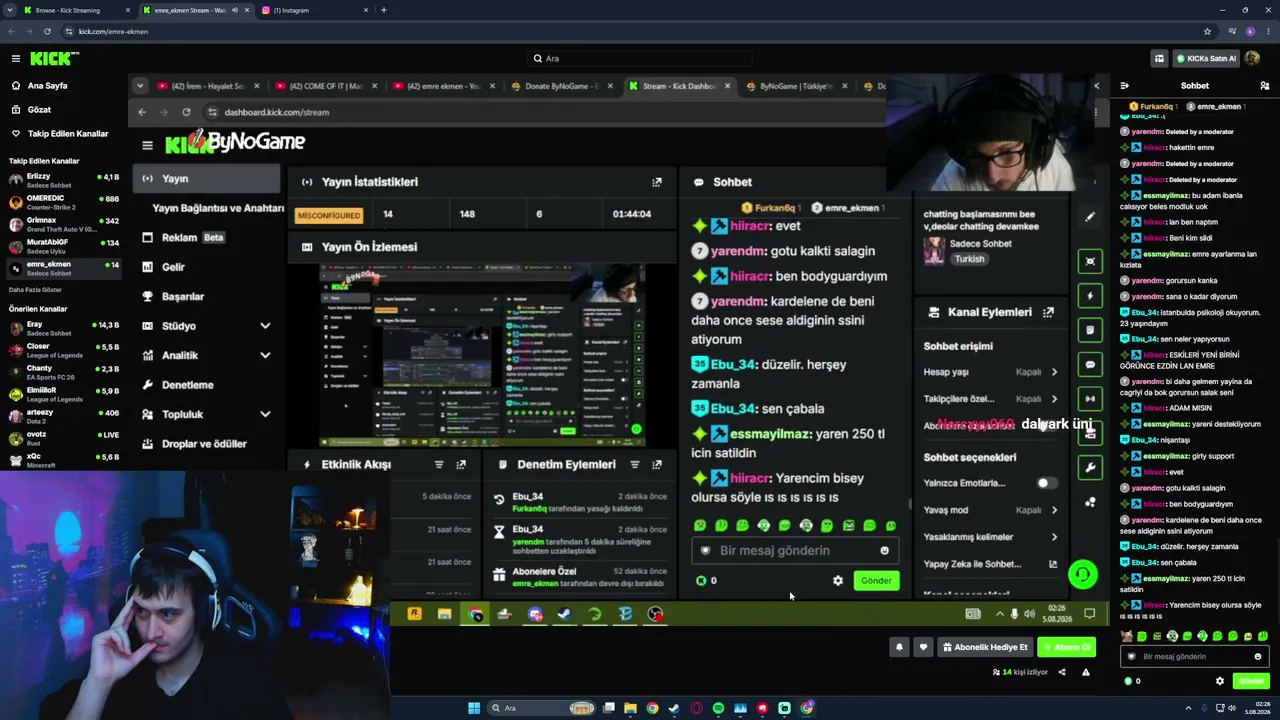Focus the Kick Ara search field
The image size is (1280, 720).
(640, 59)
